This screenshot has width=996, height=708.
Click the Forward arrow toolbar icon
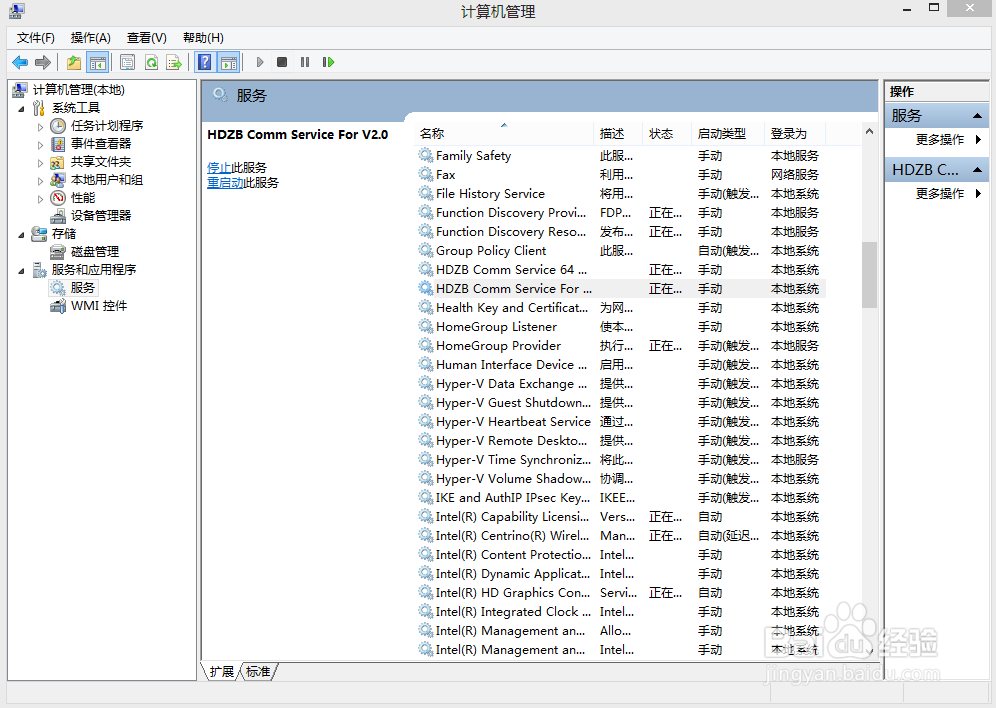pyautogui.click(x=43, y=62)
